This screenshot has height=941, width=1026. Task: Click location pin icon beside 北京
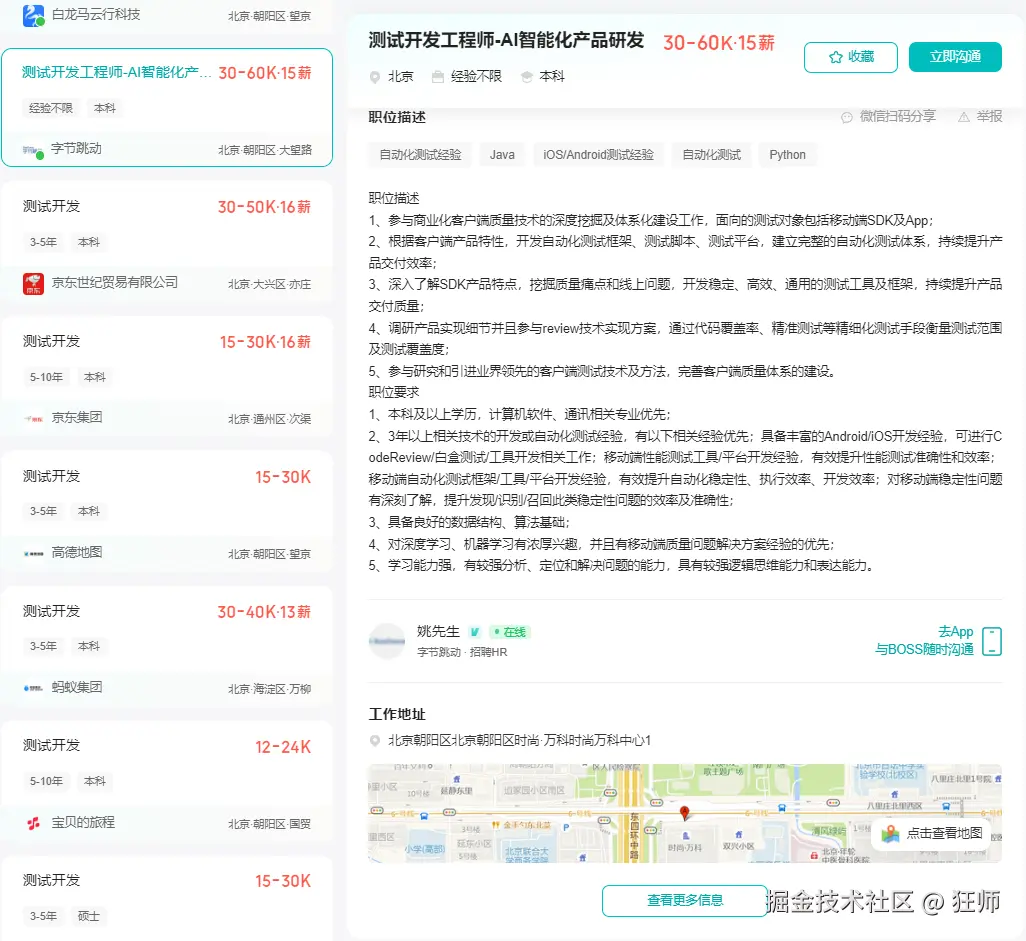[x=375, y=77]
